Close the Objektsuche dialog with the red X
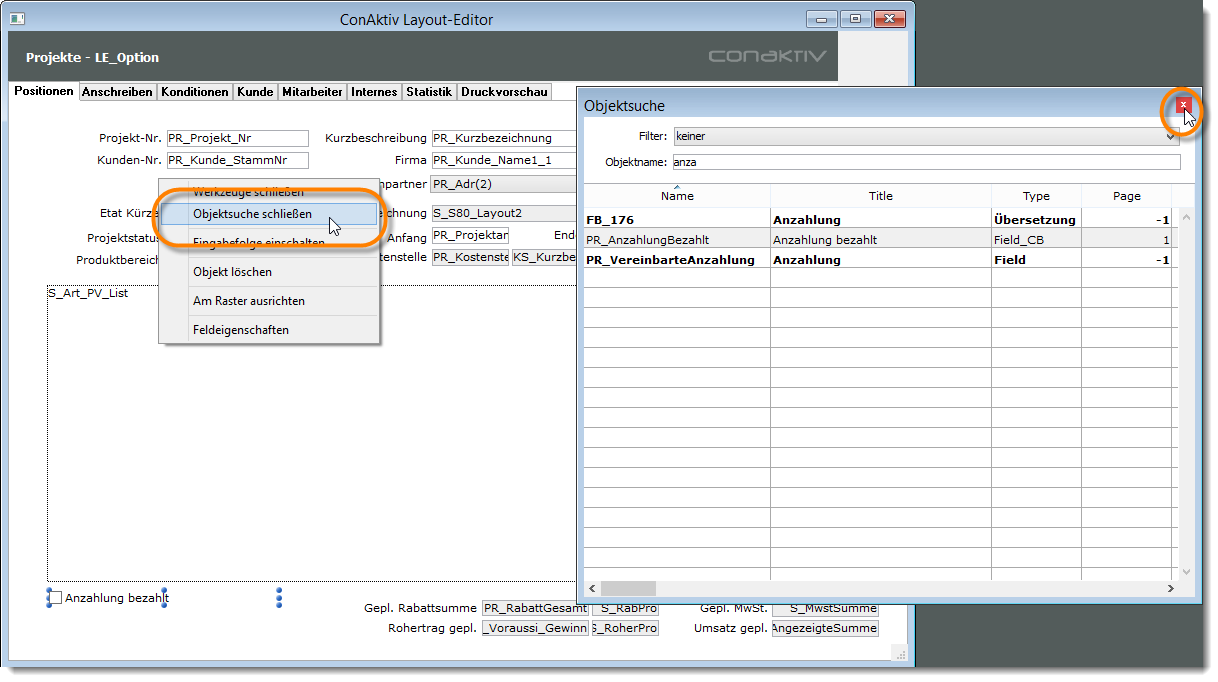 [1183, 105]
